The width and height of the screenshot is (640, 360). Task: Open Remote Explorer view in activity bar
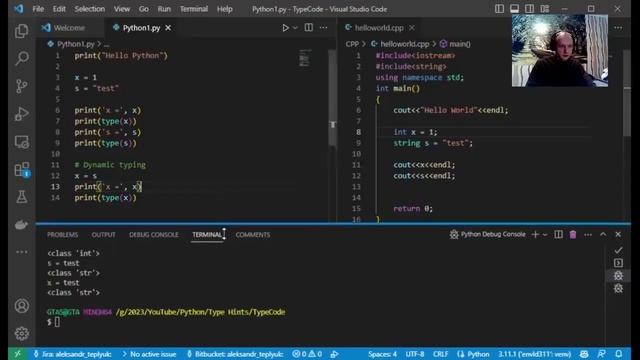tap(22, 142)
